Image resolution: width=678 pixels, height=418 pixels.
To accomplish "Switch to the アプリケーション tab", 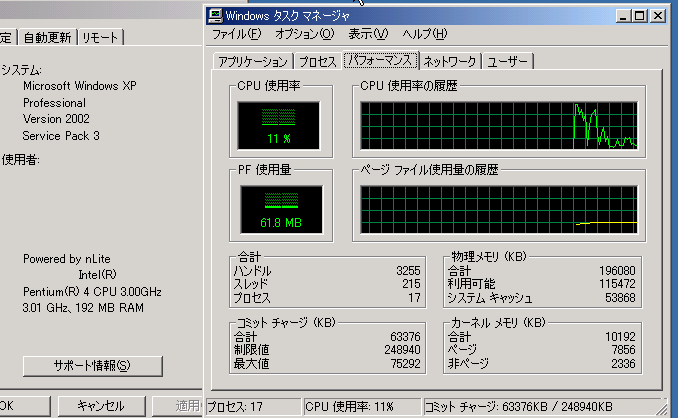I will (253, 61).
